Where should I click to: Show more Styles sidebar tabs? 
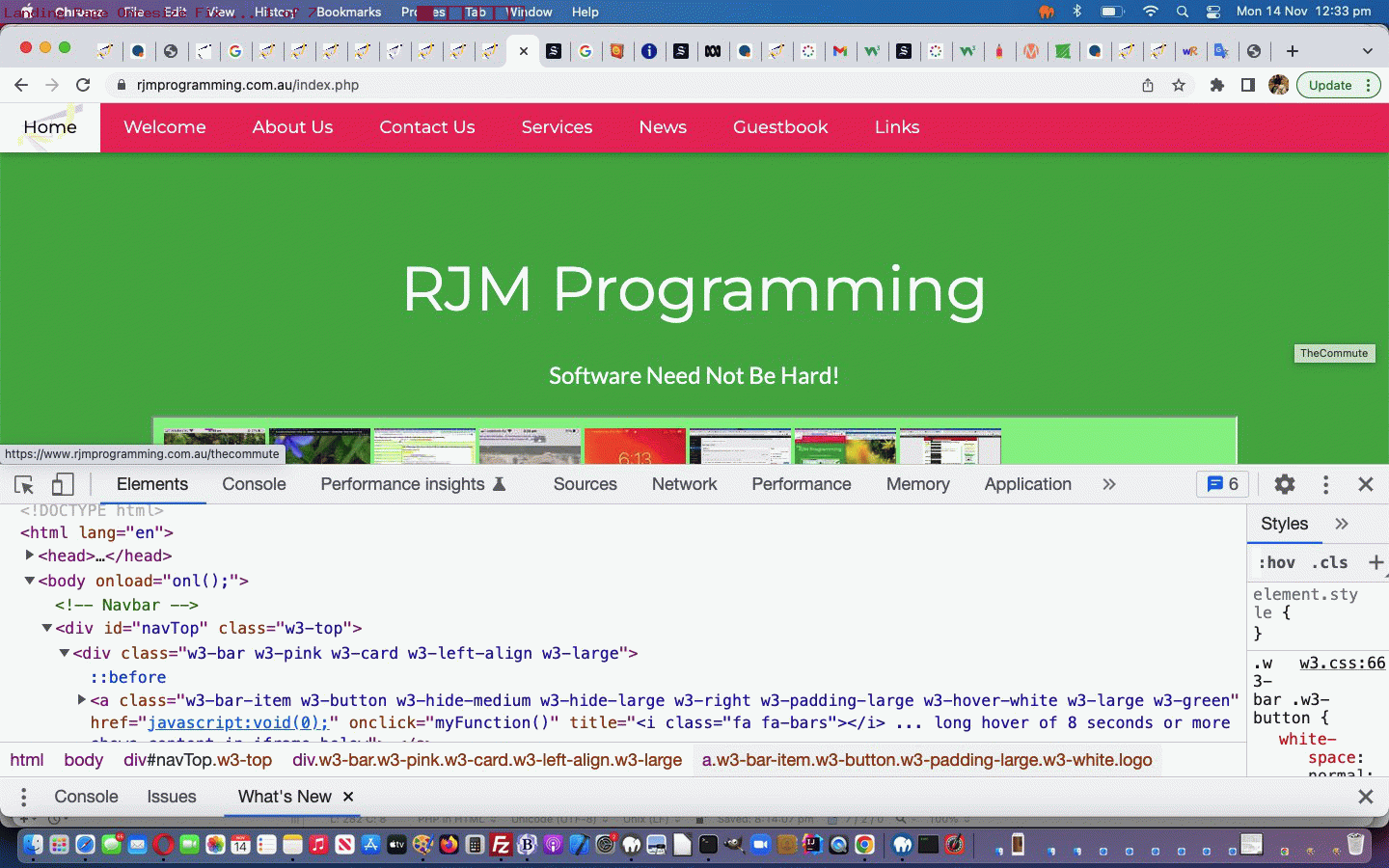click(1342, 524)
